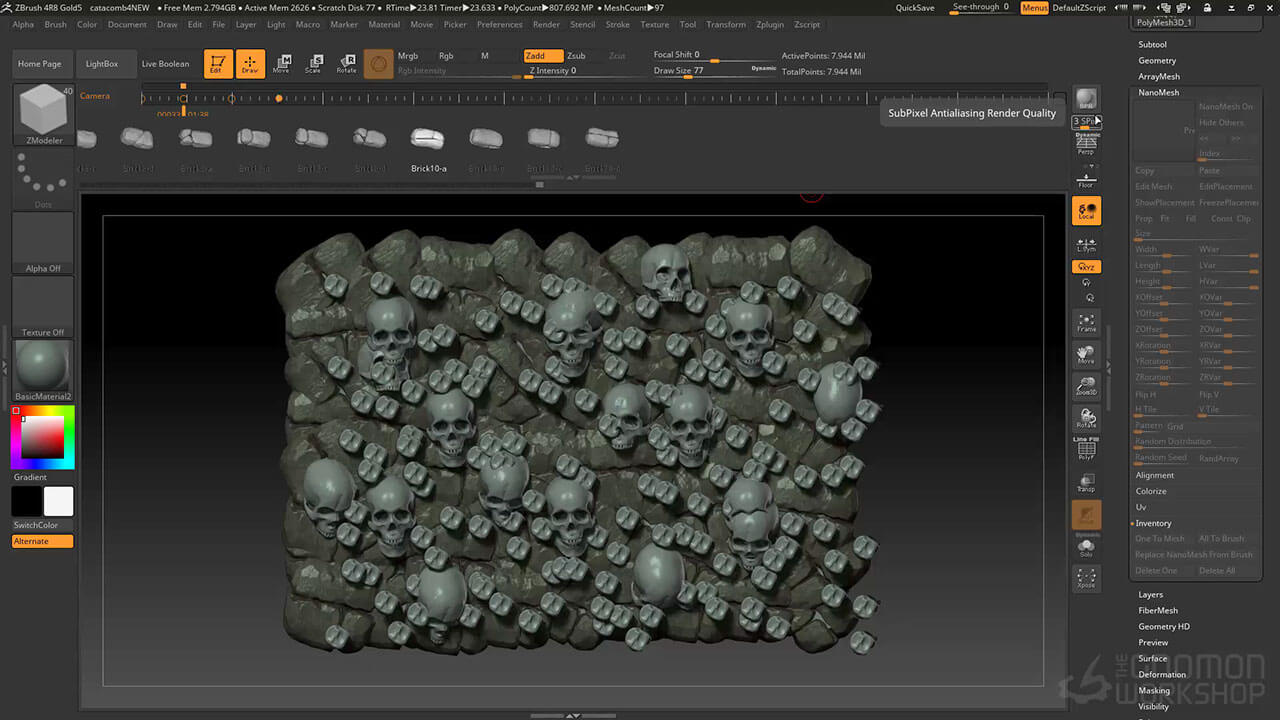This screenshot has width=1280, height=720.
Task: Activate the Edit mode button
Action: 215,64
